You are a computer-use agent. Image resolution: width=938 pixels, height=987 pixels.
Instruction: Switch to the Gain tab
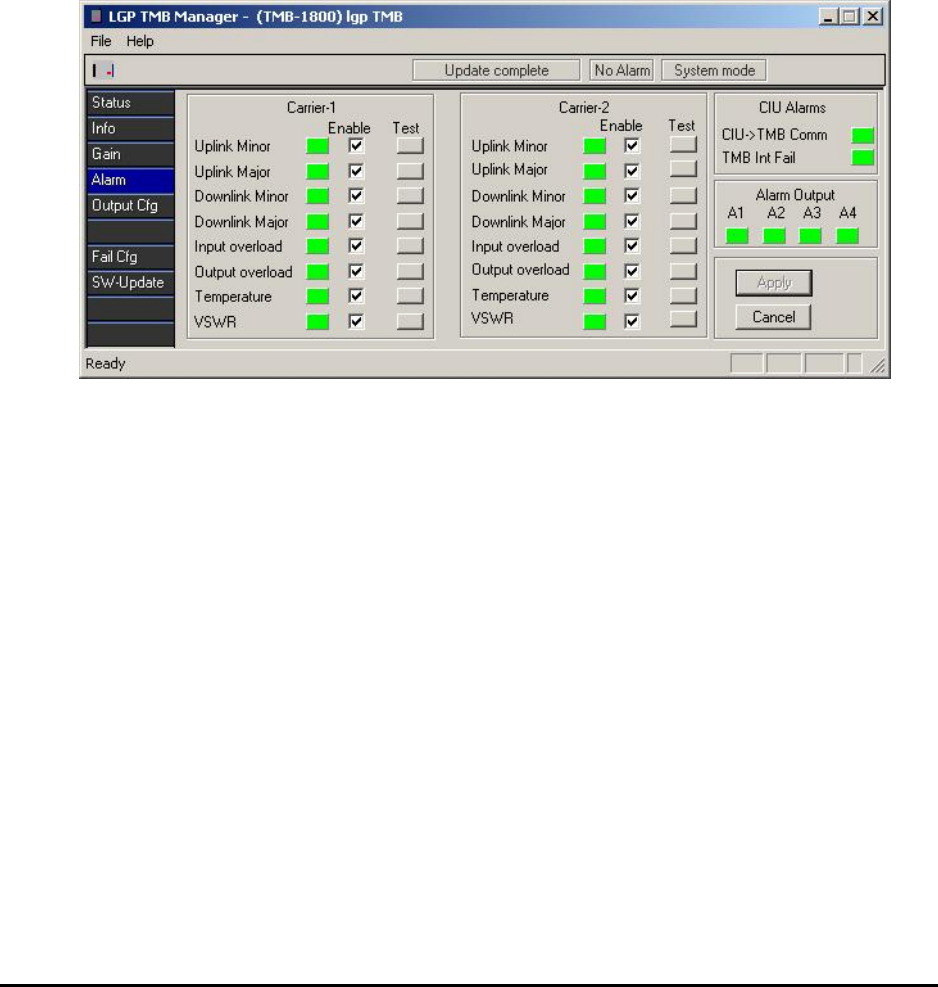coord(130,154)
